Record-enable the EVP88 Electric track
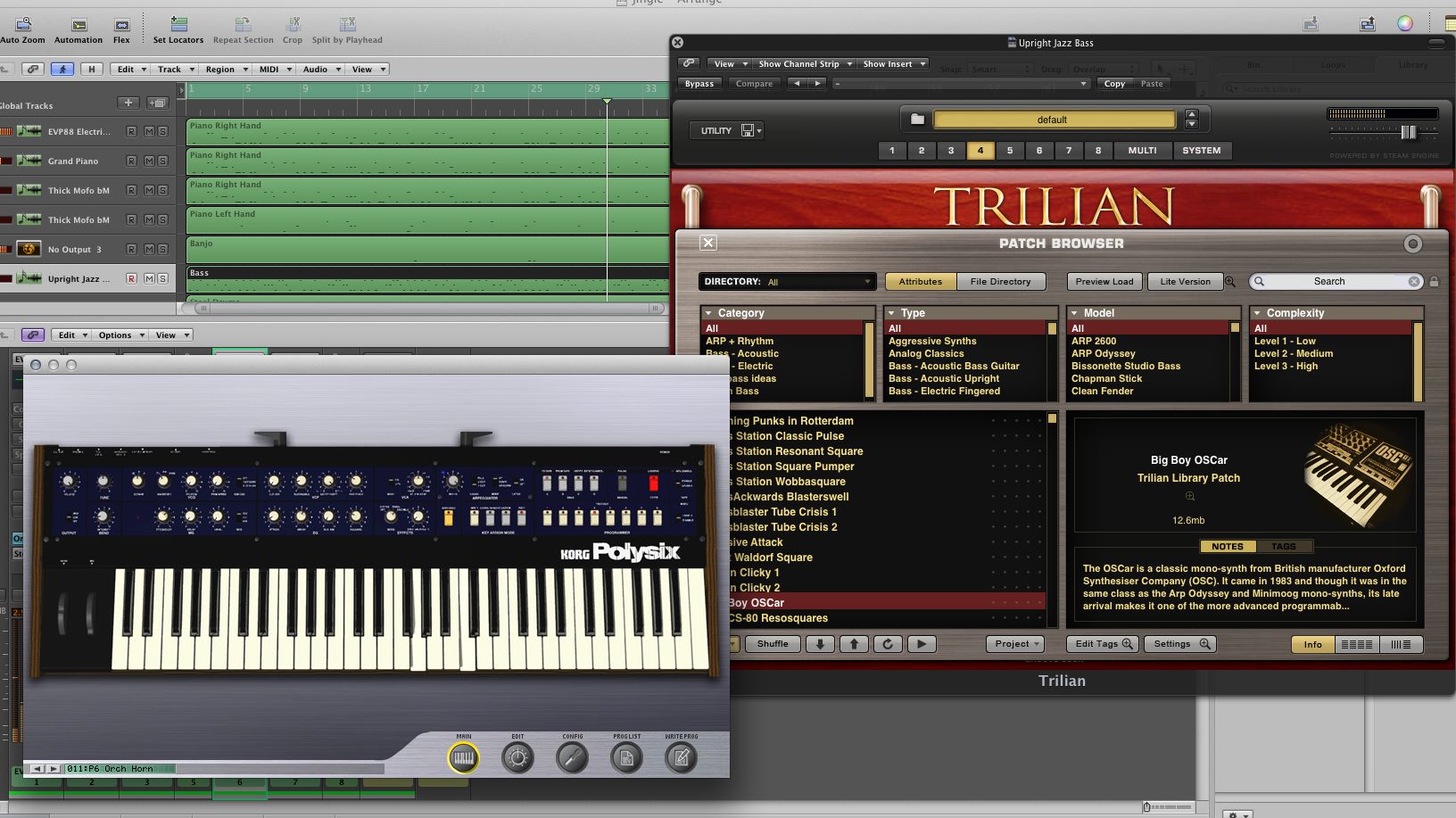The width and height of the screenshot is (1456, 818). click(131, 131)
